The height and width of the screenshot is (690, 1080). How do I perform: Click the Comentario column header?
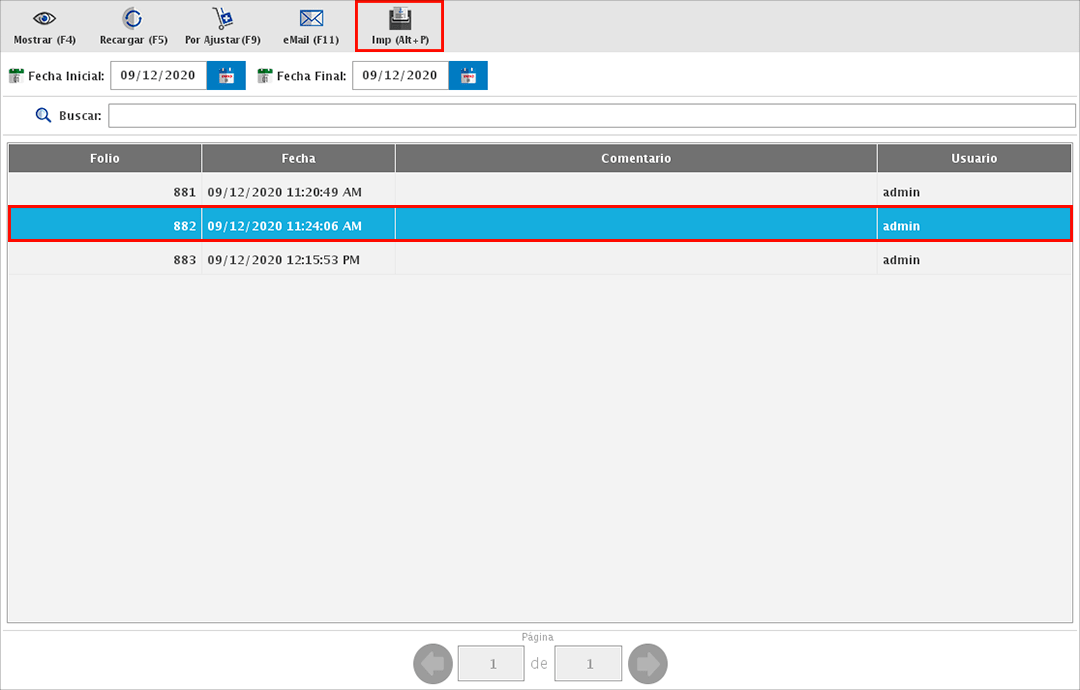(x=636, y=158)
